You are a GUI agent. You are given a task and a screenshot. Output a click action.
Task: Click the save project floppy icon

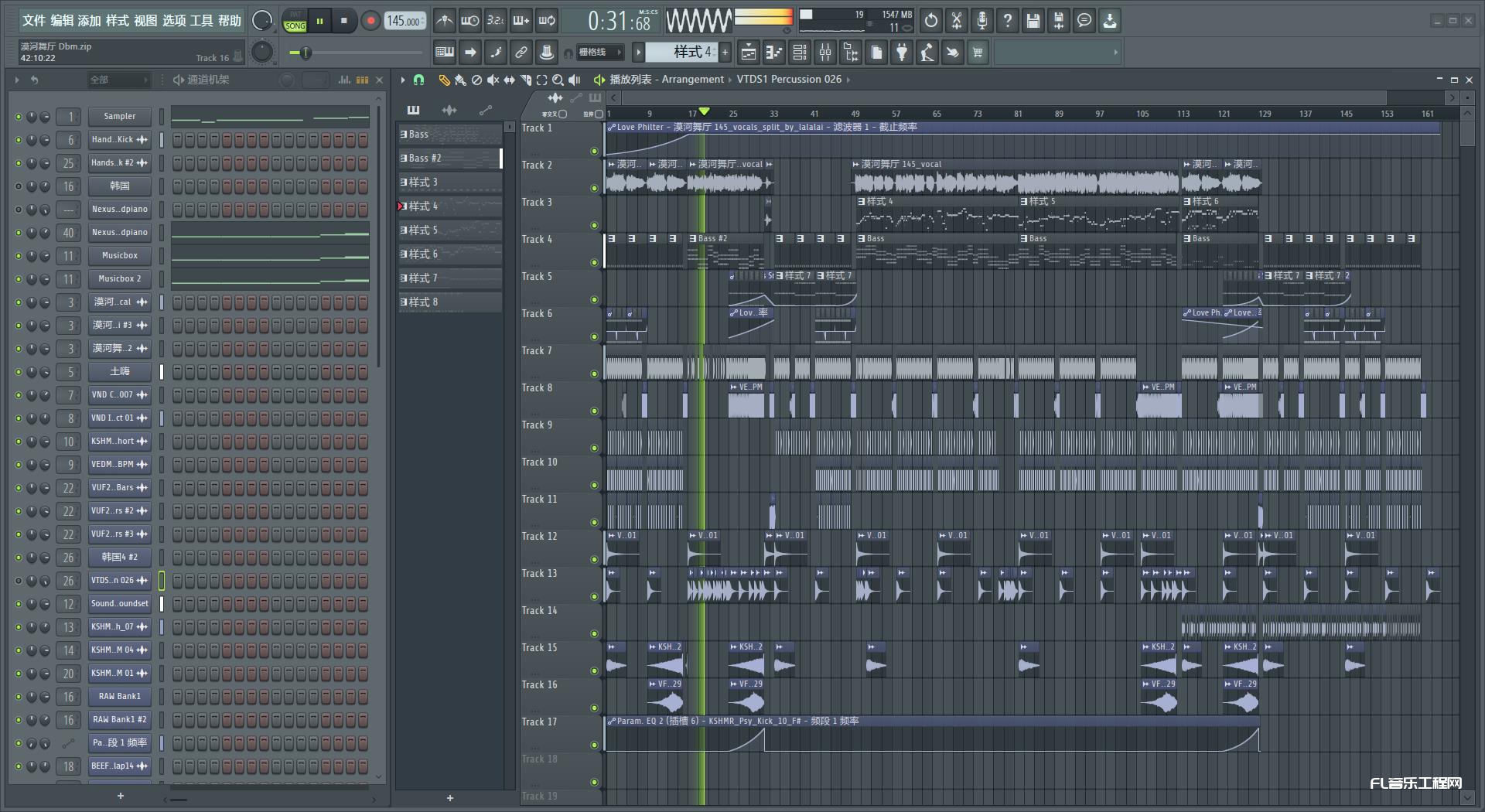[x=1033, y=21]
